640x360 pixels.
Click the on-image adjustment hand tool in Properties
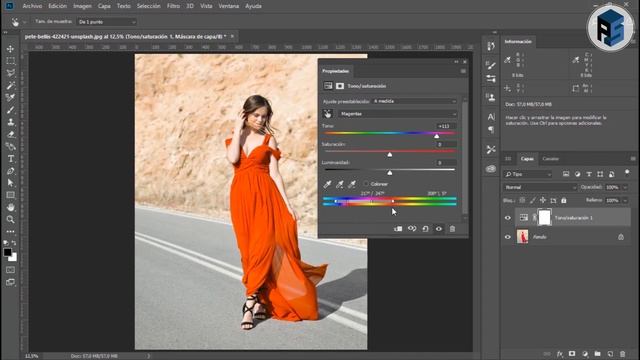point(328,114)
